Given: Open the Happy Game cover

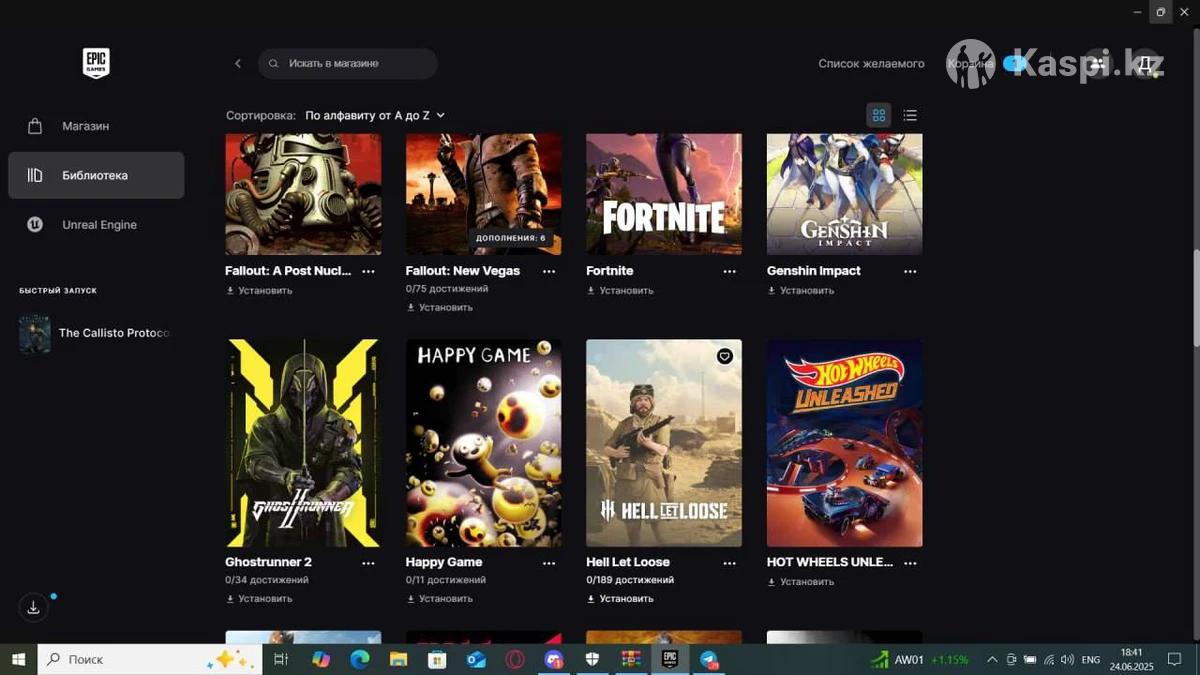Looking at the screenshot, I should (x=483, y=443).
